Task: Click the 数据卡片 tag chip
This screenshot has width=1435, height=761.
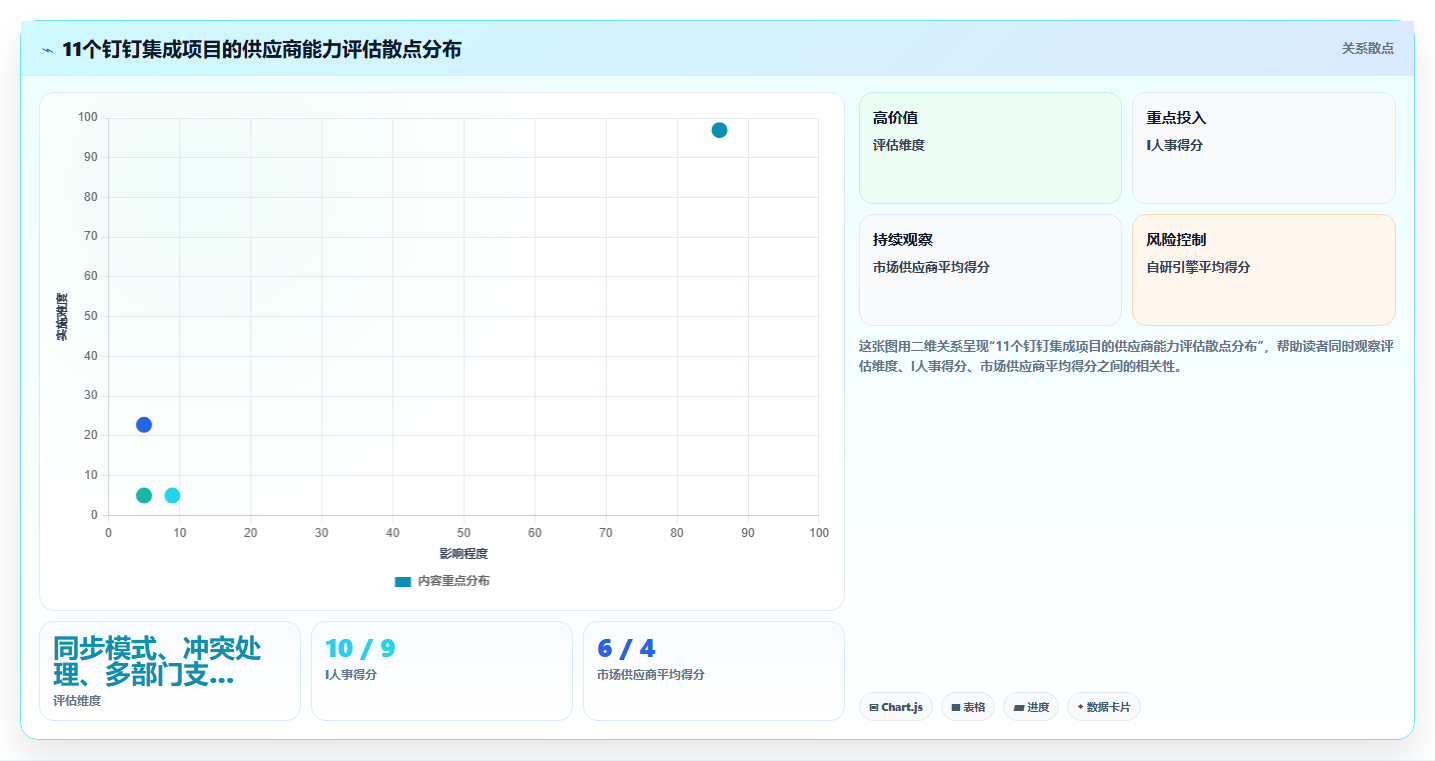Action: 1104,707
